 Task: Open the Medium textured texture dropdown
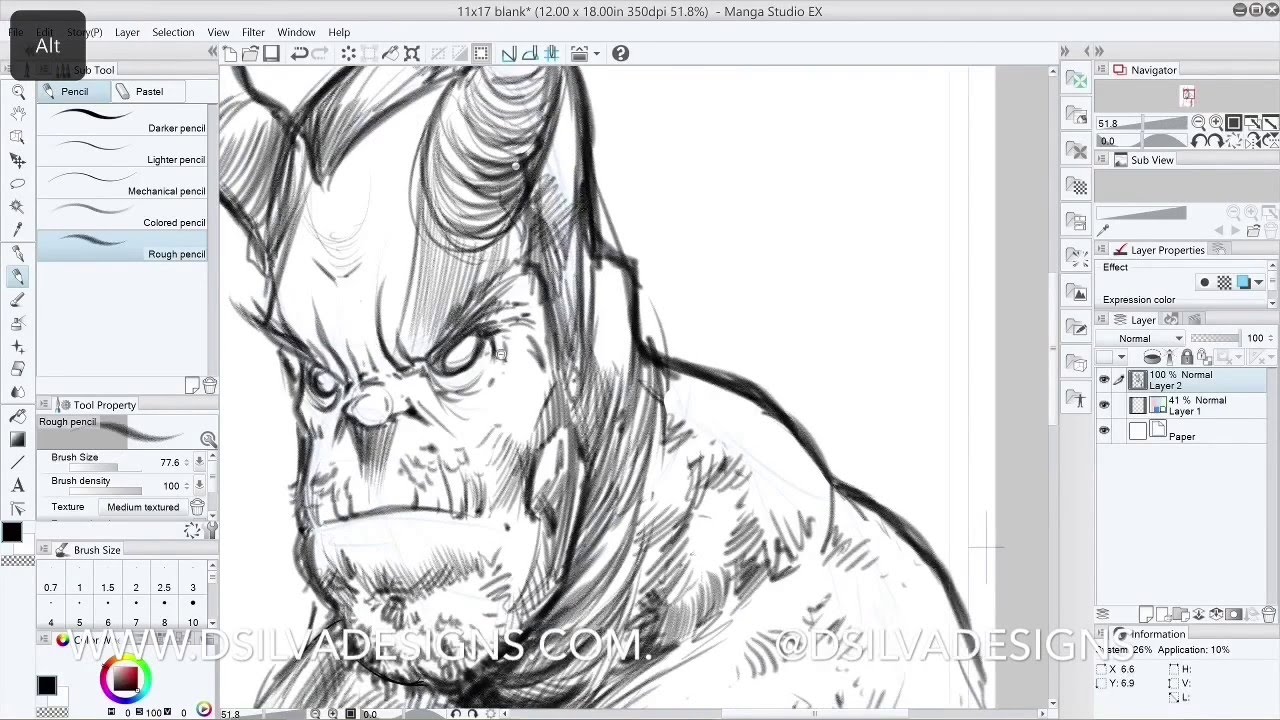coord(143,507)
